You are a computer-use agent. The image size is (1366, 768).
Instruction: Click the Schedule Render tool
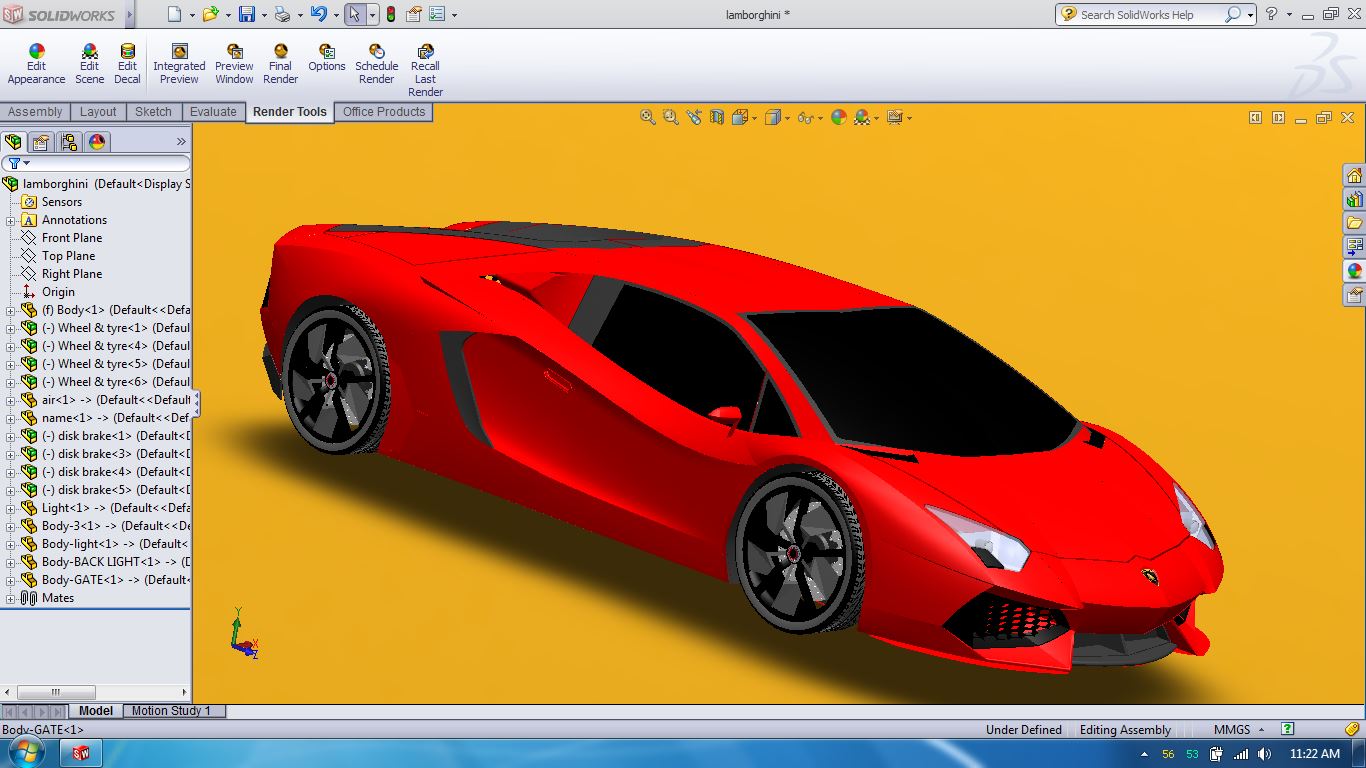377,64
